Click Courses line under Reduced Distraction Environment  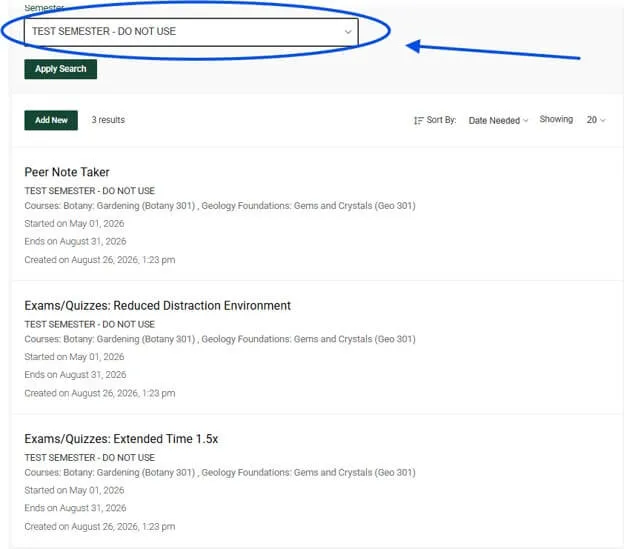click(220, 339)
